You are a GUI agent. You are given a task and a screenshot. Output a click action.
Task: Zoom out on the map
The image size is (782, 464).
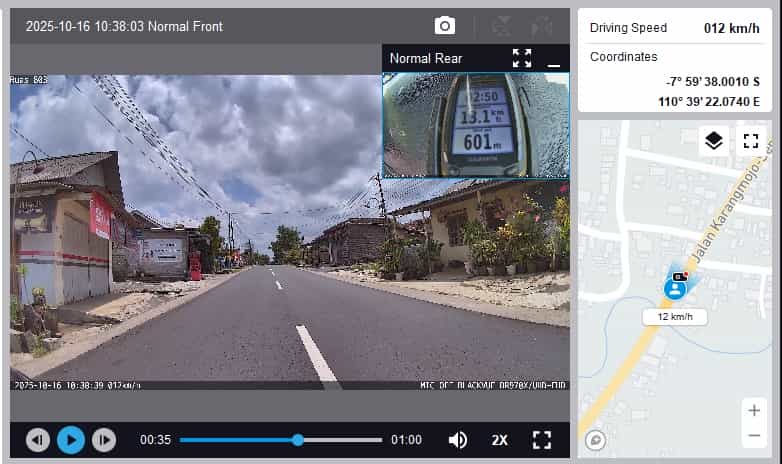point(753,436)
